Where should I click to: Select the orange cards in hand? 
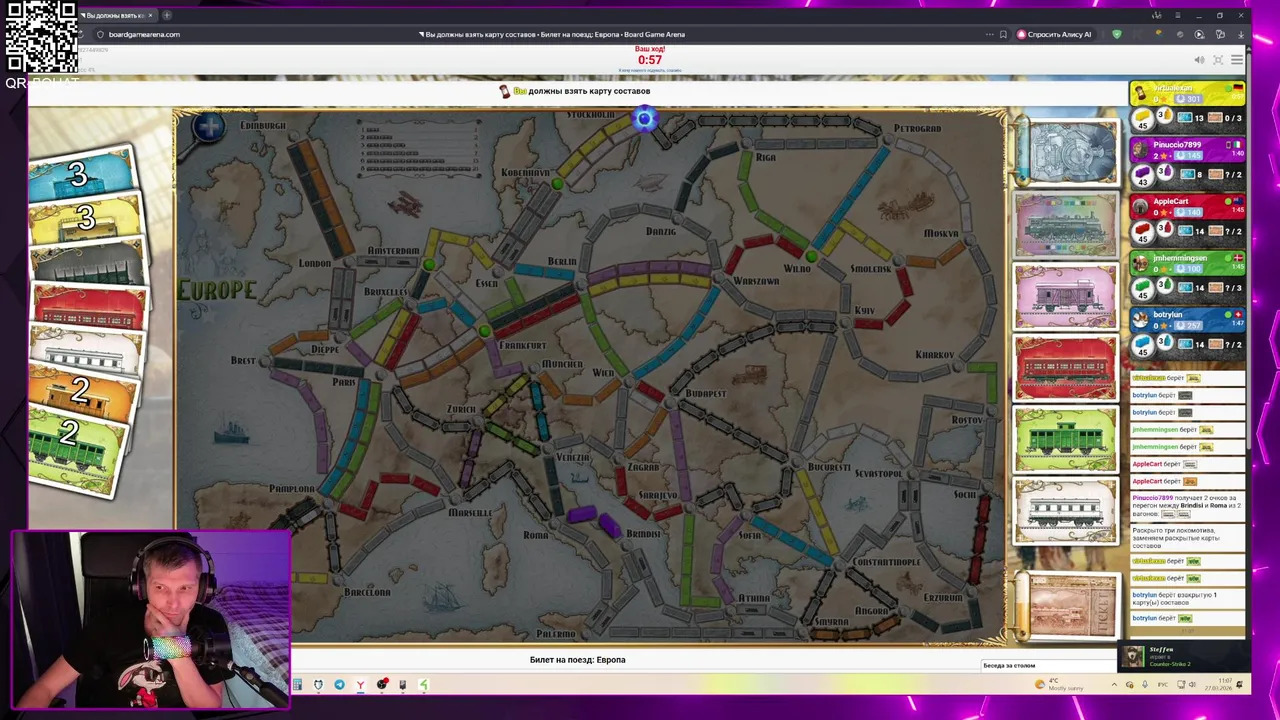84,390
